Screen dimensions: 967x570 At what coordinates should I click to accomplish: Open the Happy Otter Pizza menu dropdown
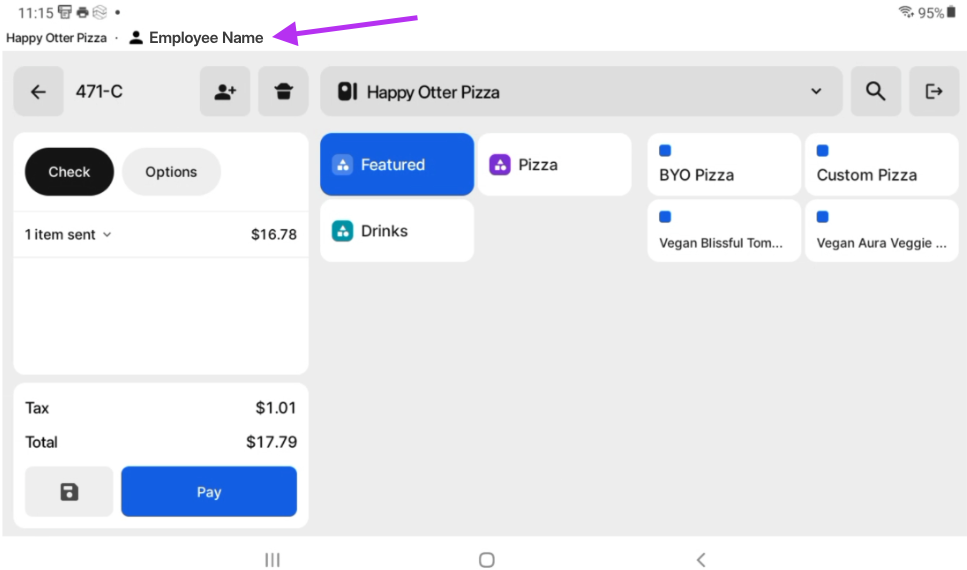(581, 92)
